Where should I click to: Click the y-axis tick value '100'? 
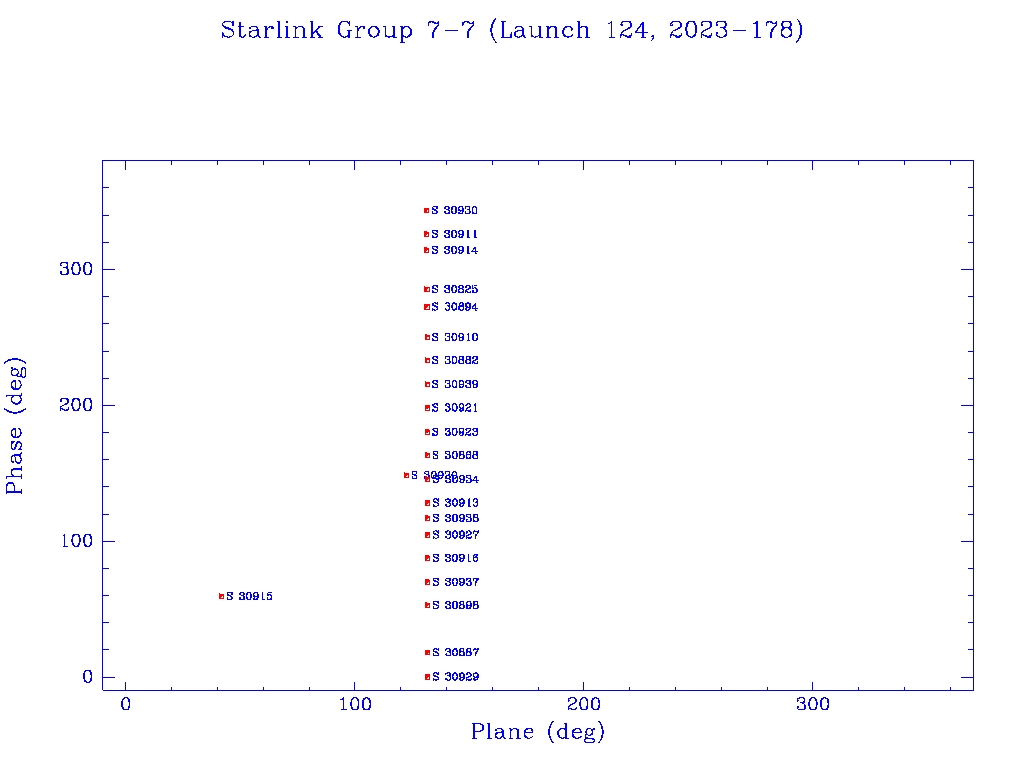coord(76,541)
